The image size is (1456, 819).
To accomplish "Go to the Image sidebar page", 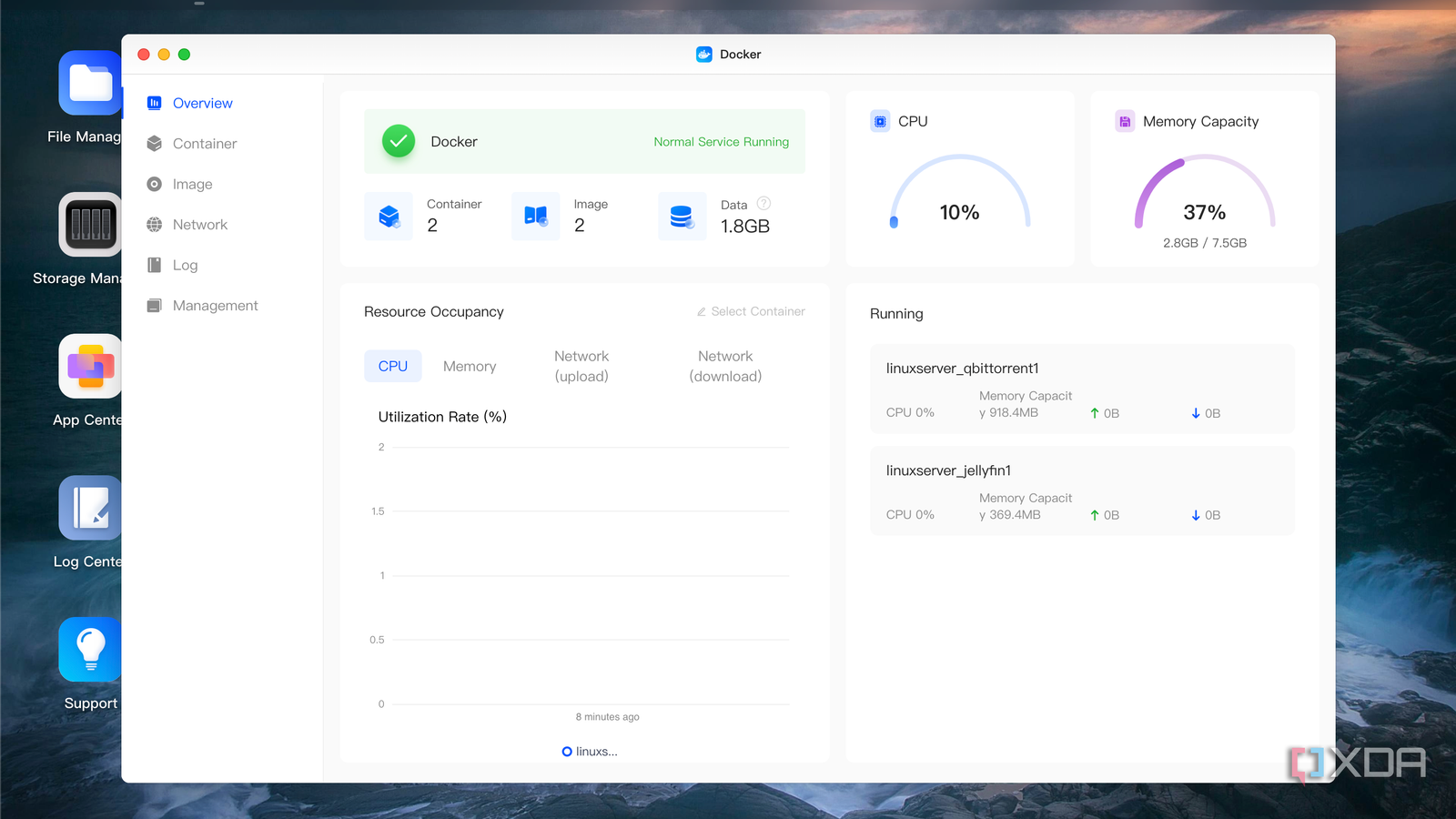I will pos(192,184).
